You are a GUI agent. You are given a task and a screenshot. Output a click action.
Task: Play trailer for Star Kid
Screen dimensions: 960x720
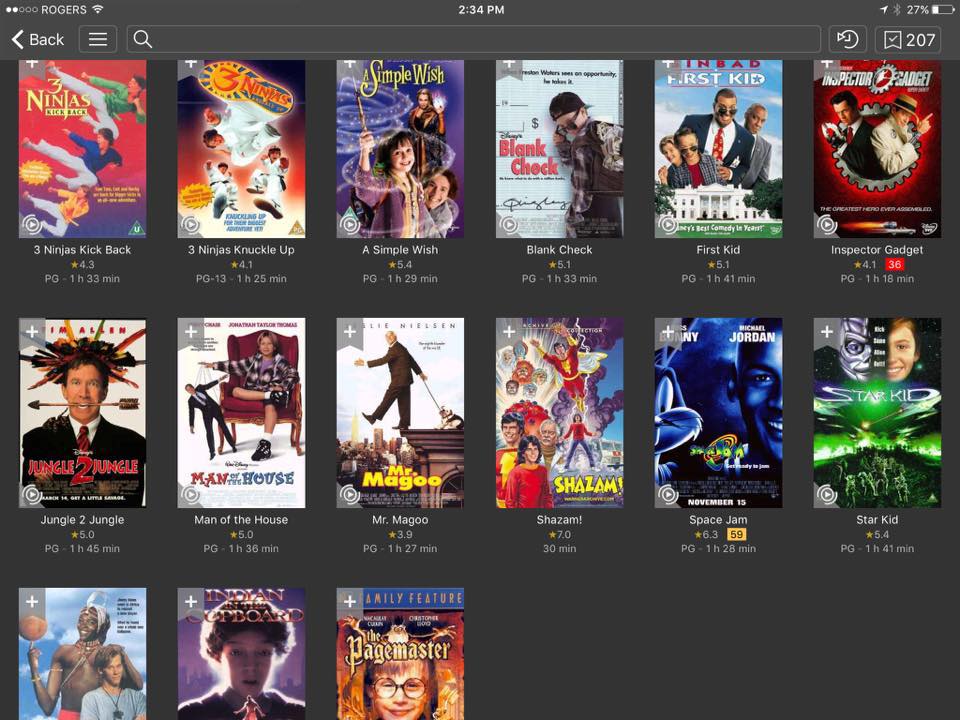(827, 494)
